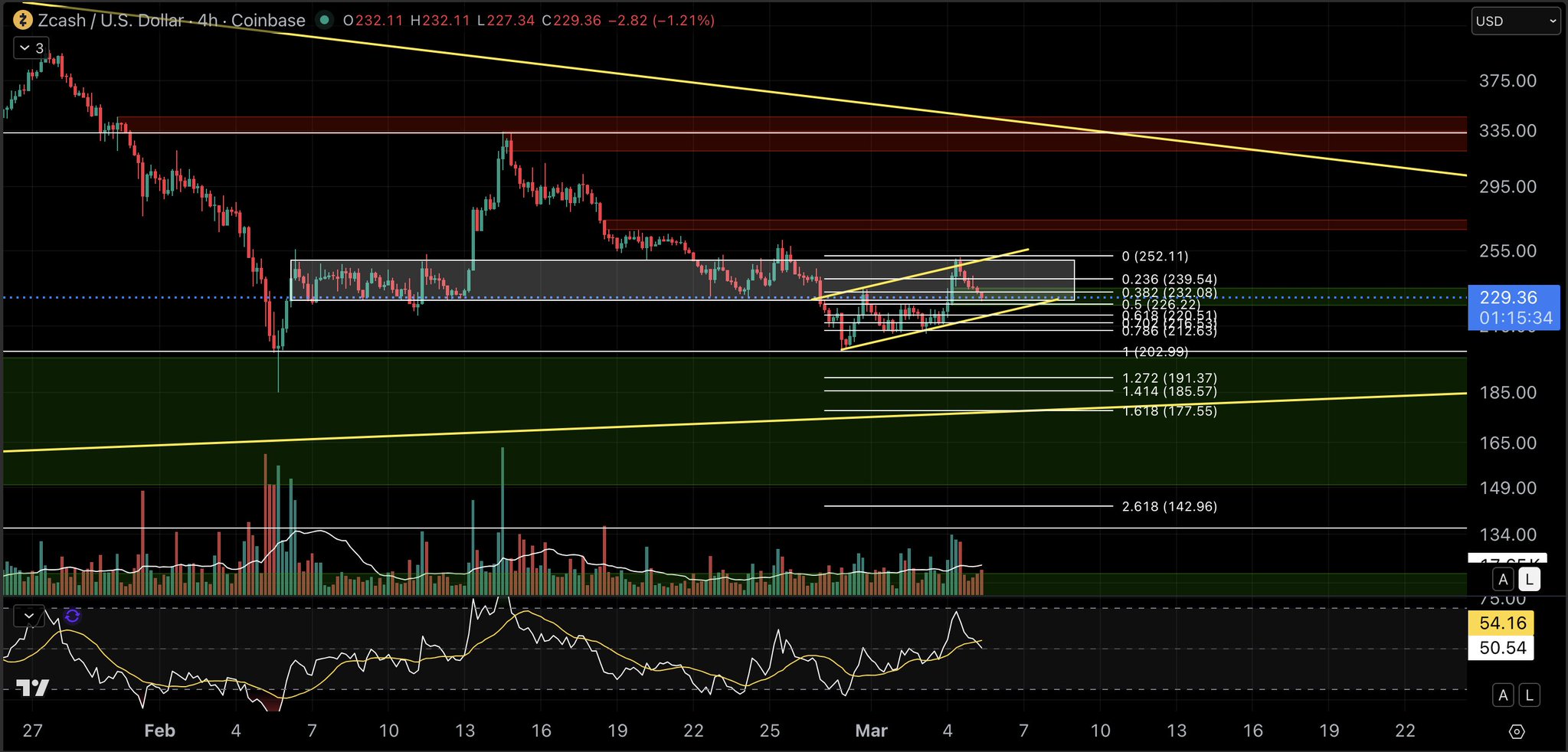Click the Mar label on the time axis

click(x=871, y=731)
